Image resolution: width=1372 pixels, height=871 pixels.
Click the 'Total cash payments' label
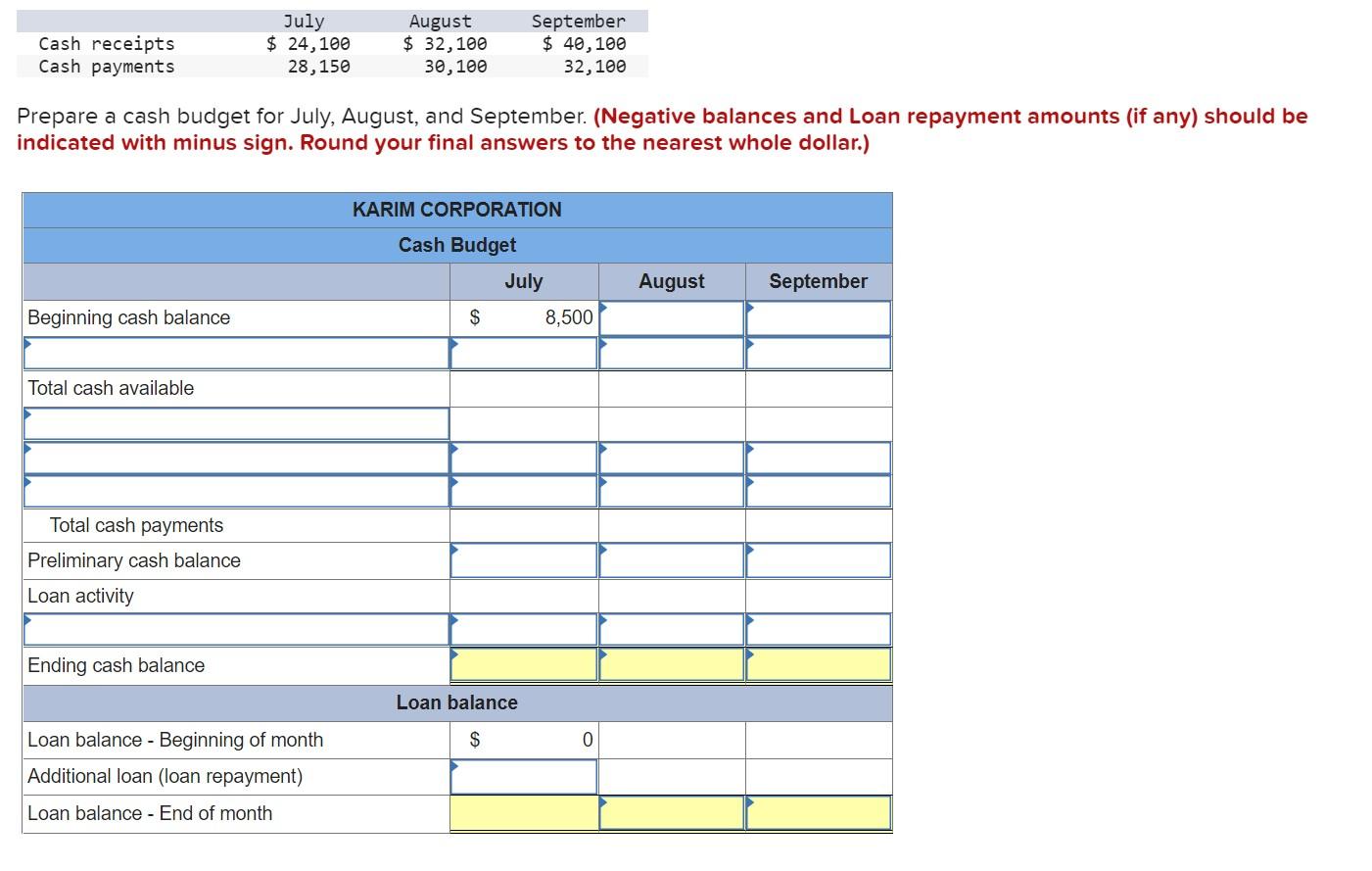point(136,525)
